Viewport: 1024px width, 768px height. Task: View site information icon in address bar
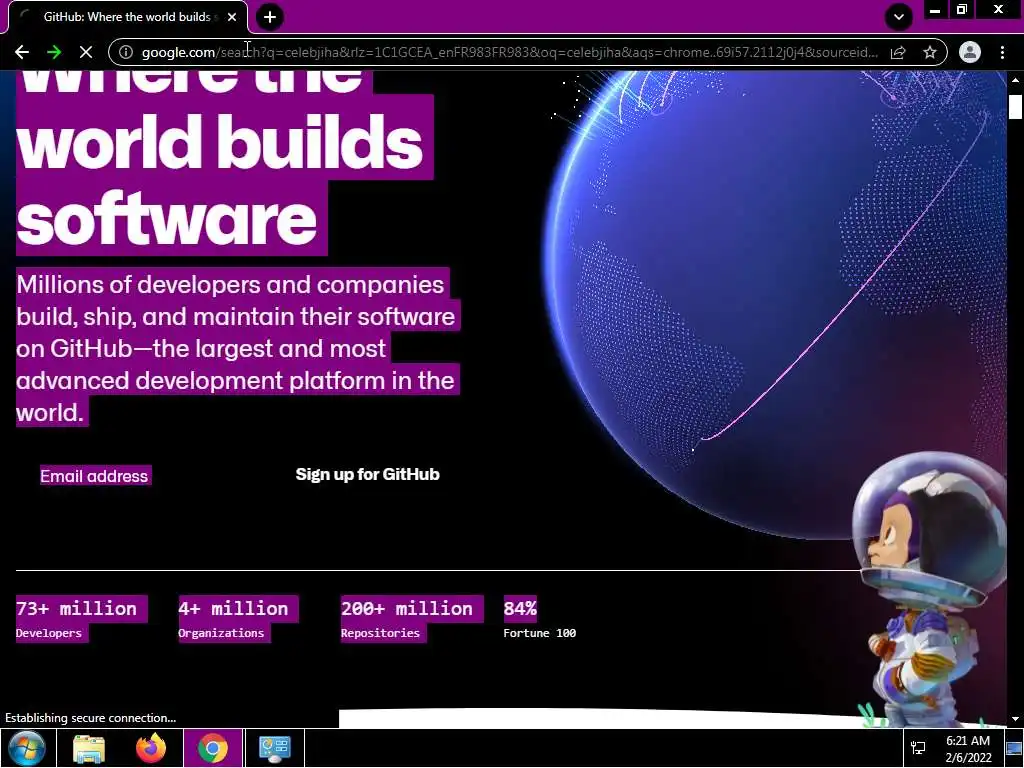pos(126,52)
